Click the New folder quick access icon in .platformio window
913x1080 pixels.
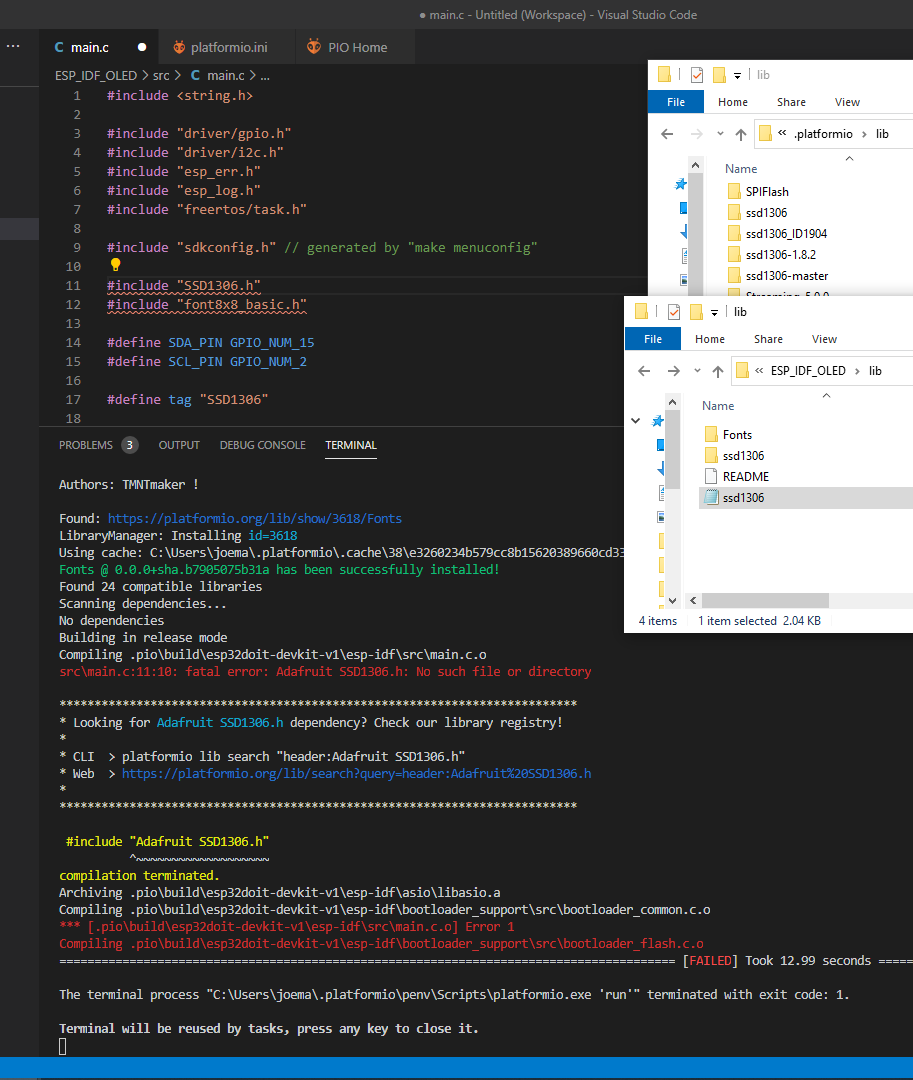point(720,74)
